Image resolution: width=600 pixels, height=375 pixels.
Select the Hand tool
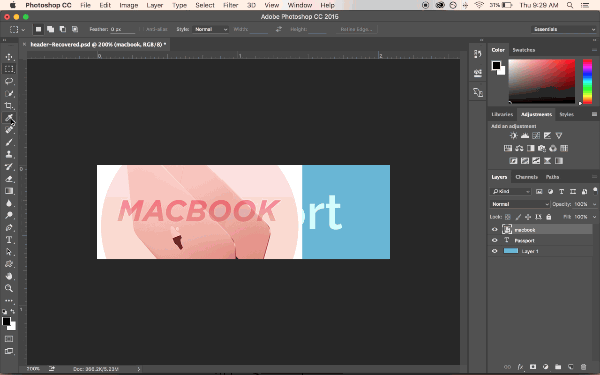pos(9,276)
